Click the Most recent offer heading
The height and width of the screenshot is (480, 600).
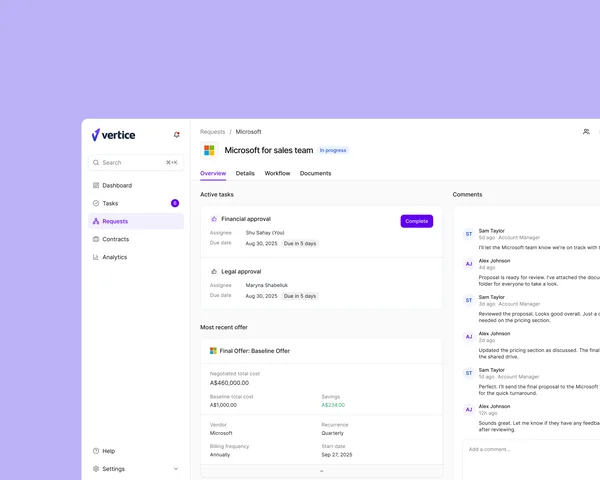(224, 327)
